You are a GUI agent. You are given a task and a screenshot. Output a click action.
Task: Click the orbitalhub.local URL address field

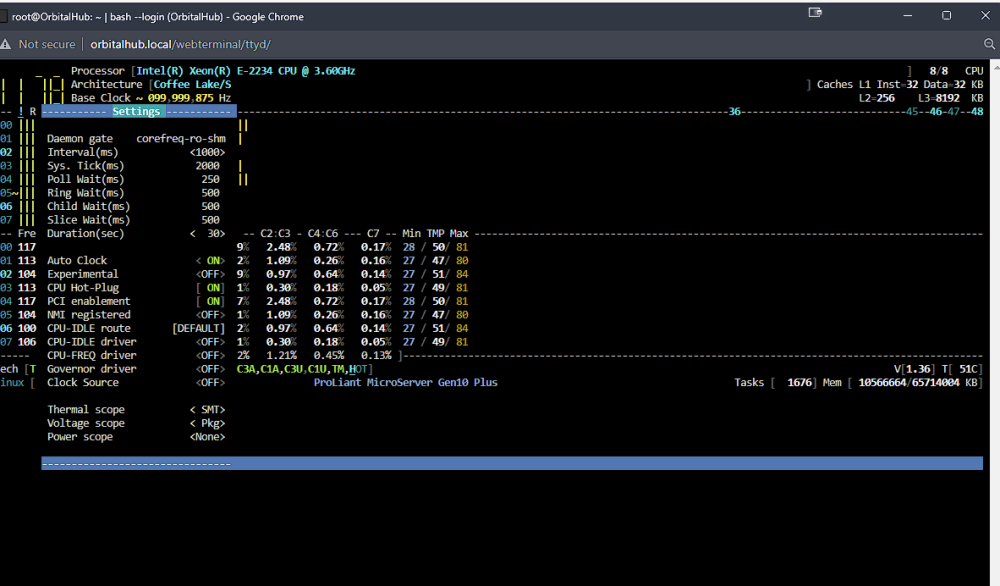(180, 44)
